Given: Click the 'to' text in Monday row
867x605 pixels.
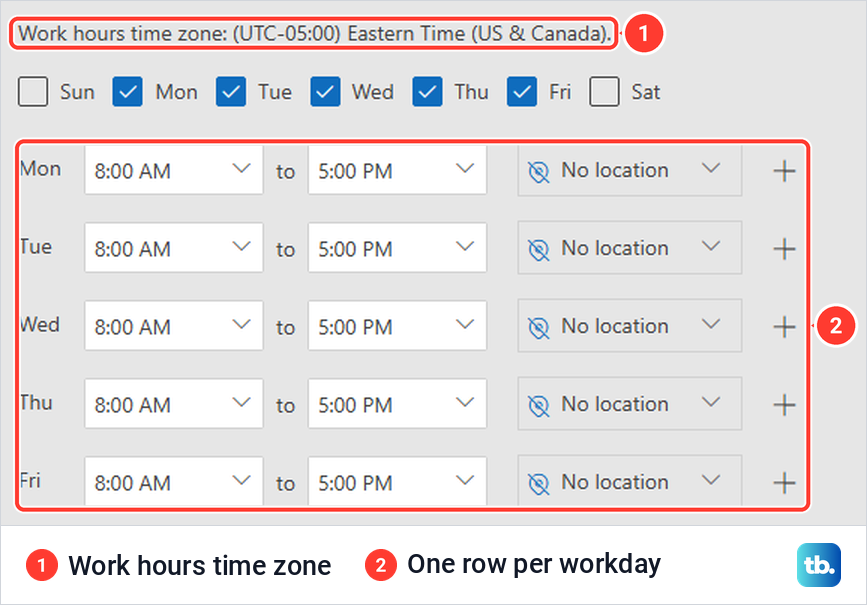Looking at the screenshot, I should 285,172.
